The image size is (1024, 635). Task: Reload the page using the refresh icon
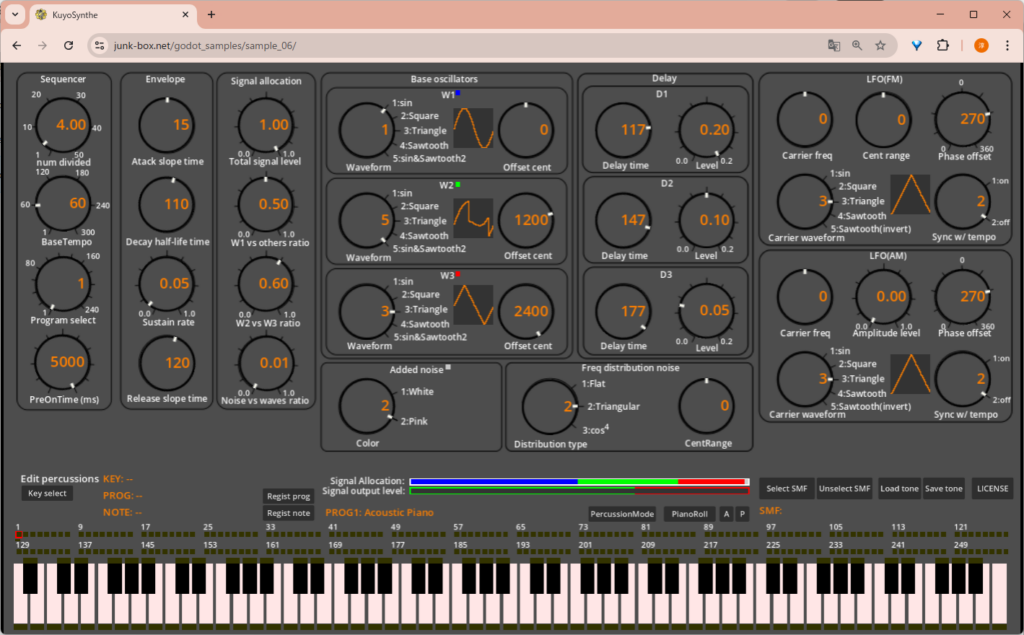68,46
